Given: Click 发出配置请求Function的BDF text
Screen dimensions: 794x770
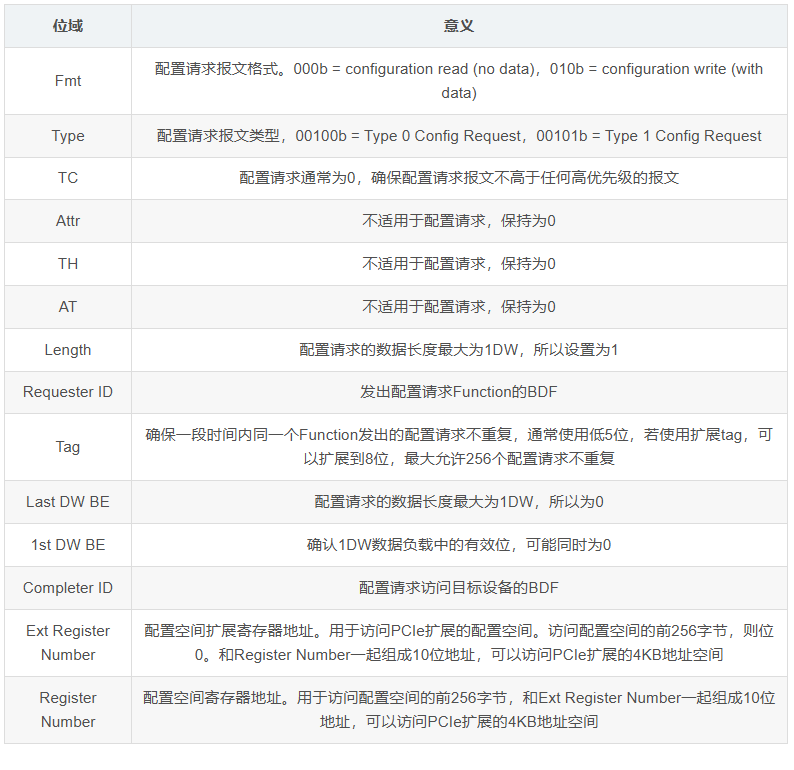Looking at the screenshot, I should (459, 392).
